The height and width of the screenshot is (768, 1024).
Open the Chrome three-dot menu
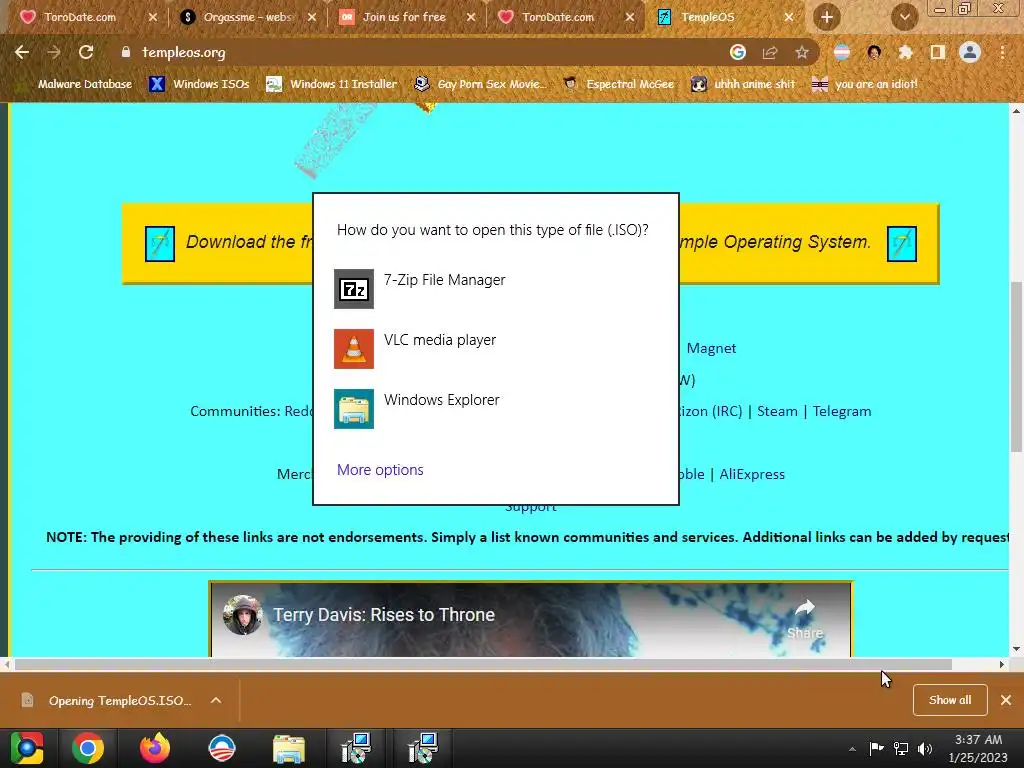1002,52
